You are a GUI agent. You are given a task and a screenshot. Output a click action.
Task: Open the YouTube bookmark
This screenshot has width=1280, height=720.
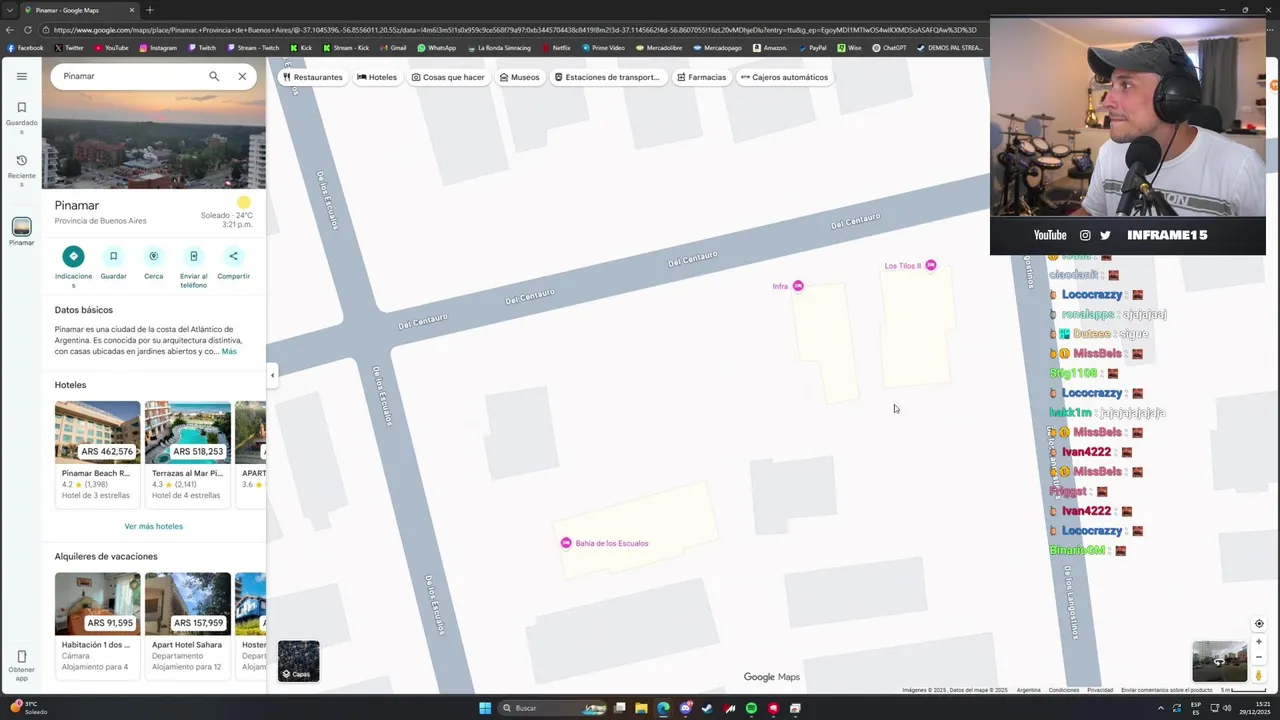pyautogui.click(x=111, y=47)
